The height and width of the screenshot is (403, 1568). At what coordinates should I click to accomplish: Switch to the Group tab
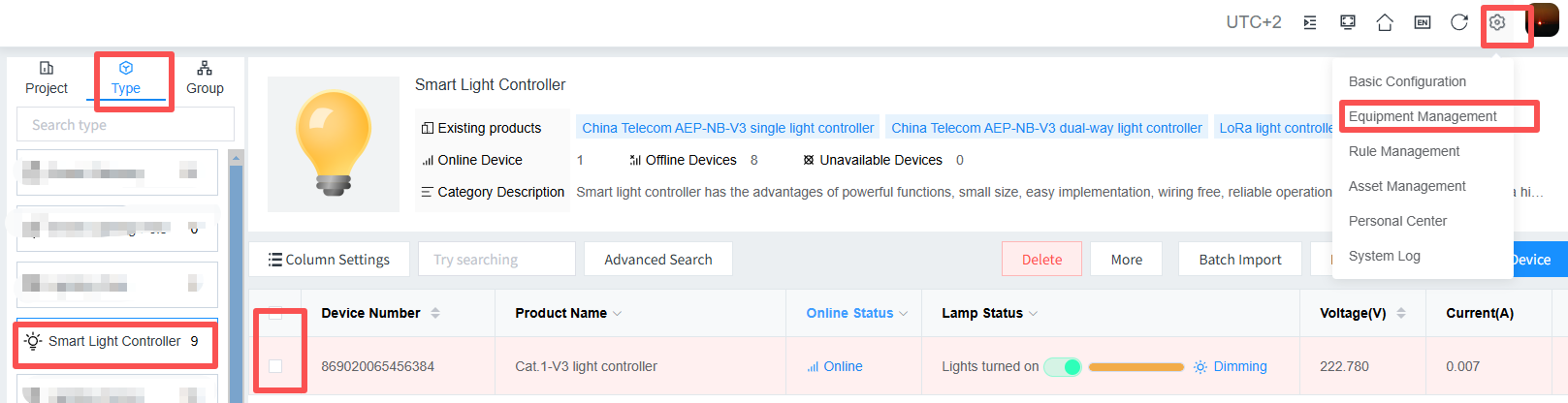click(205, 77)
